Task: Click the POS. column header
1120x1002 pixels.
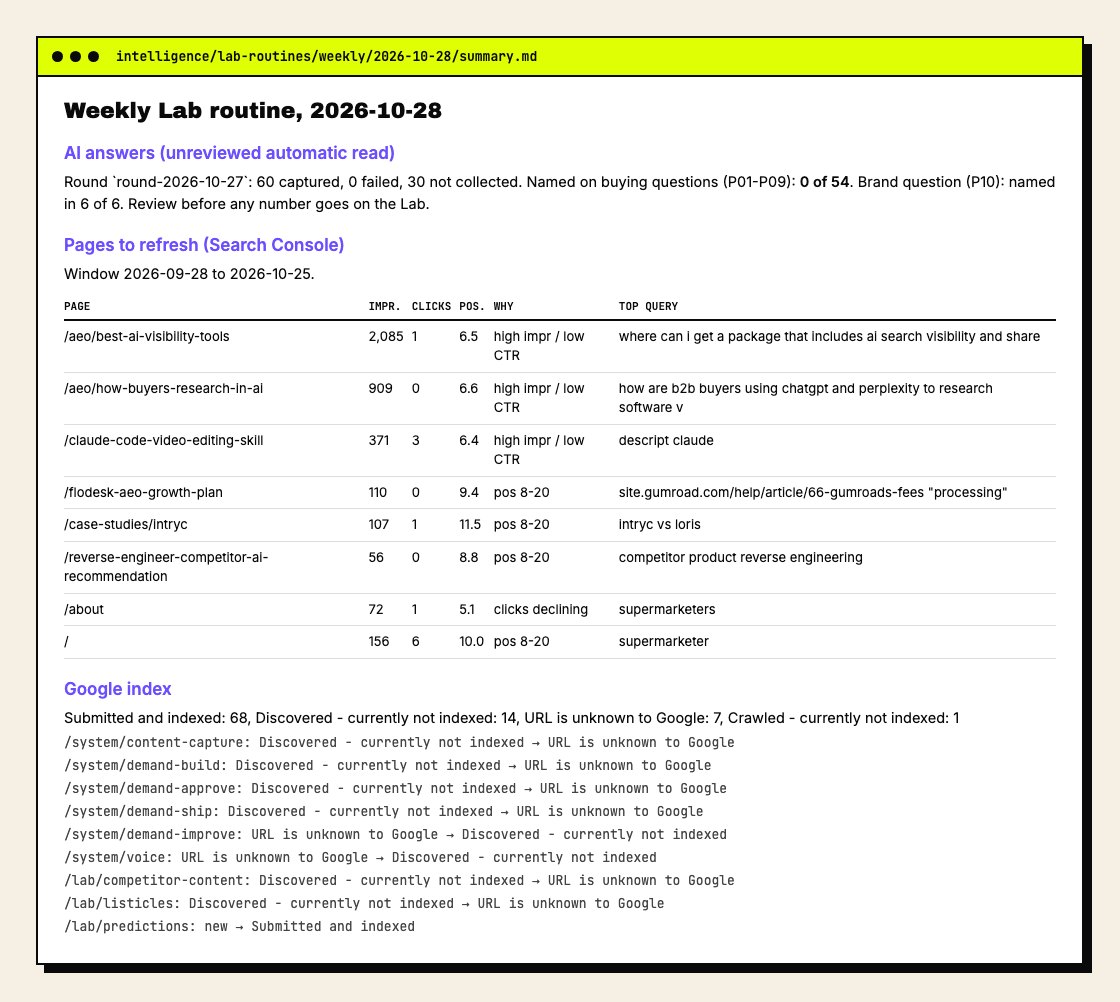Action: (x=472, y=306)
